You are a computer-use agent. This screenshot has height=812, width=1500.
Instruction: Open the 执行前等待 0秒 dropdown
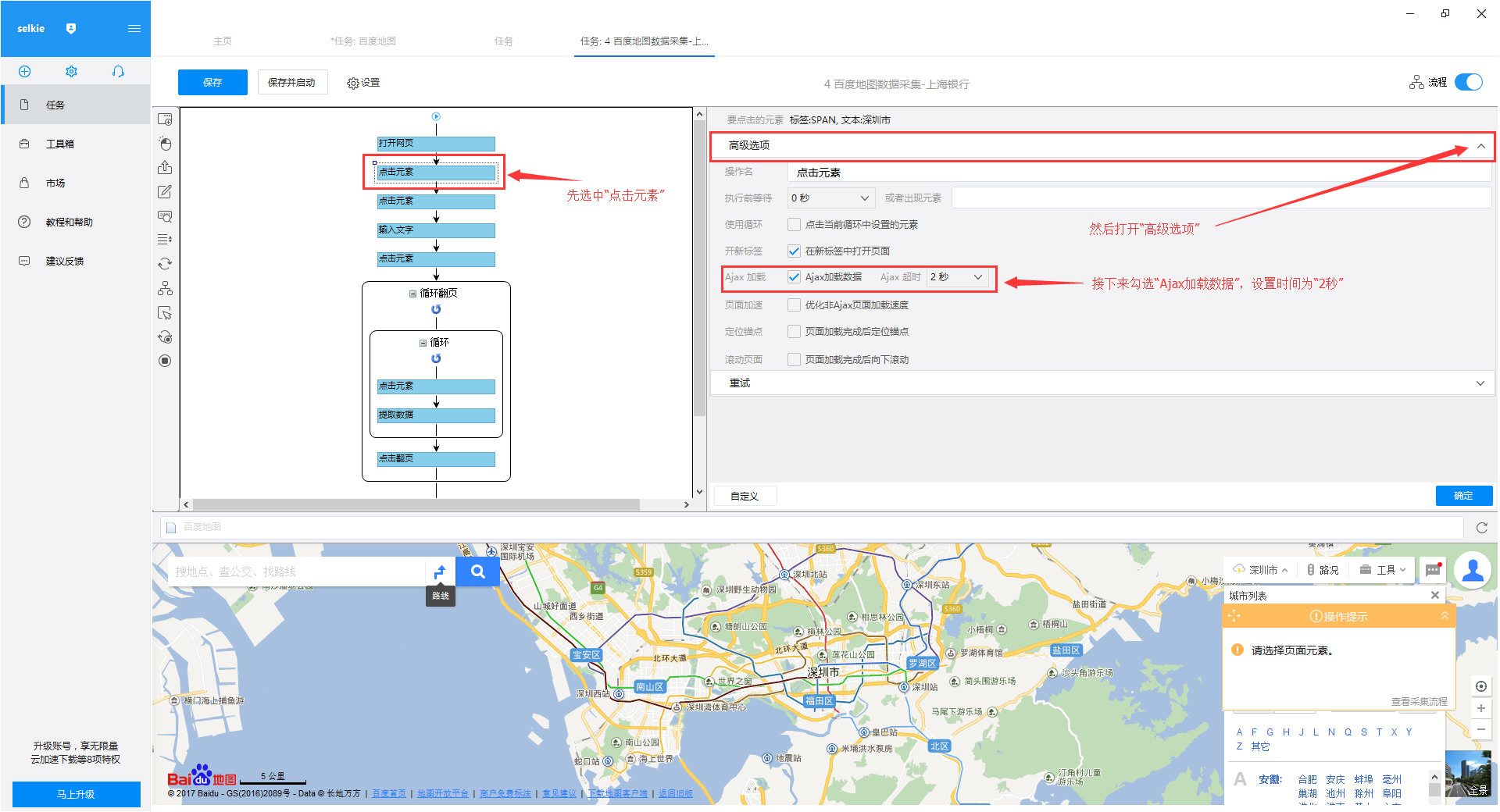[x=831, y=198]
